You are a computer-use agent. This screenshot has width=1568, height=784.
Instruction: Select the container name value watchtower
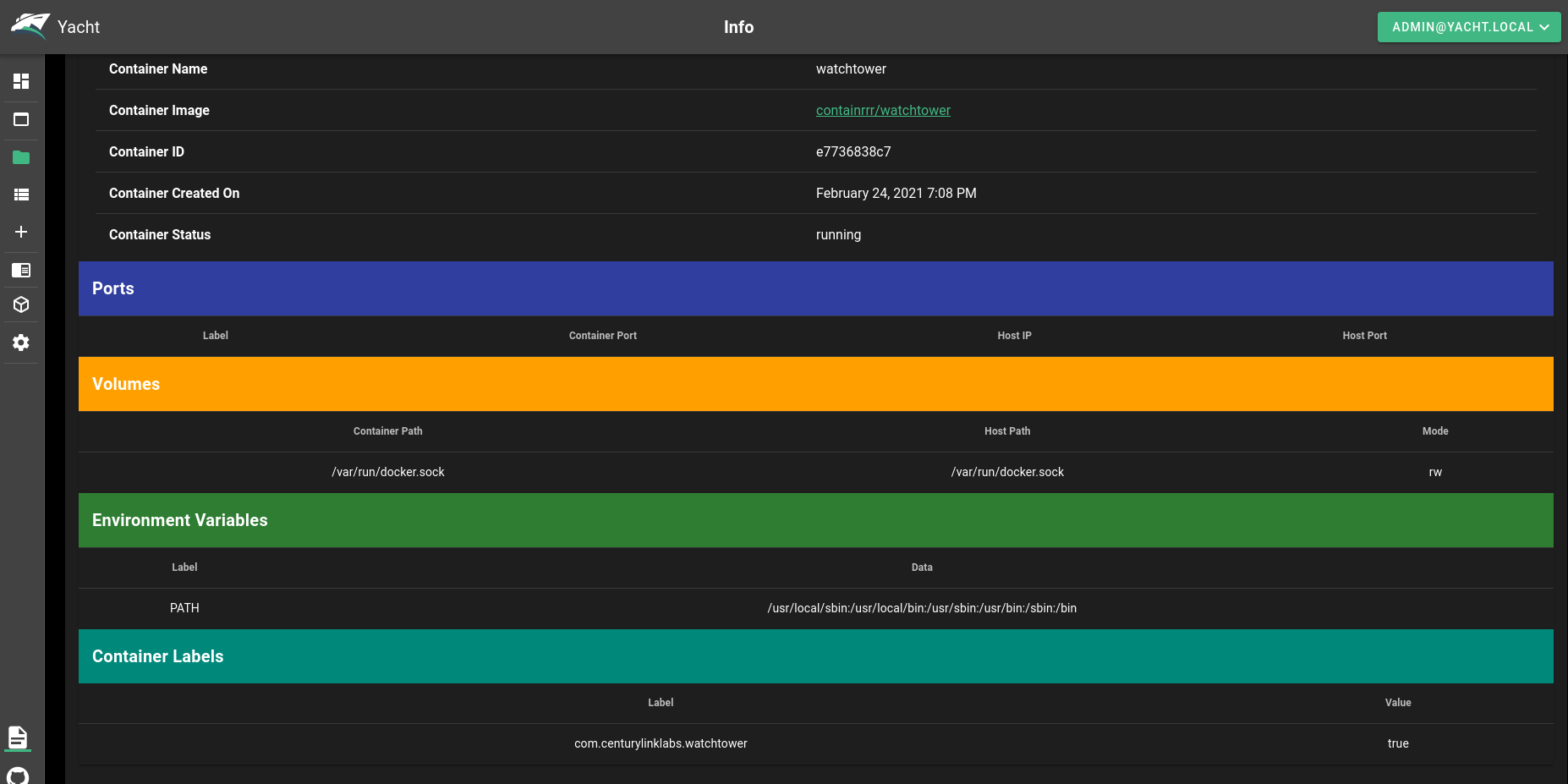(851, 69)
